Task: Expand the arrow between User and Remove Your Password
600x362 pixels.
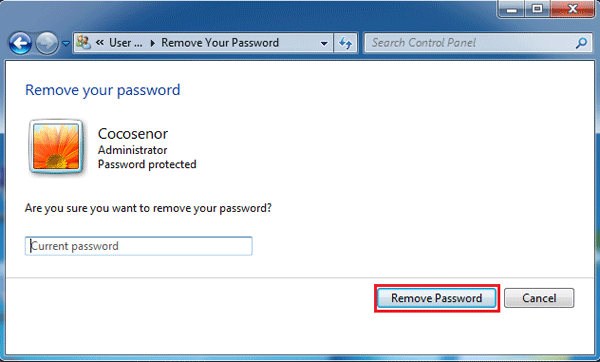Action: point(153,43)
